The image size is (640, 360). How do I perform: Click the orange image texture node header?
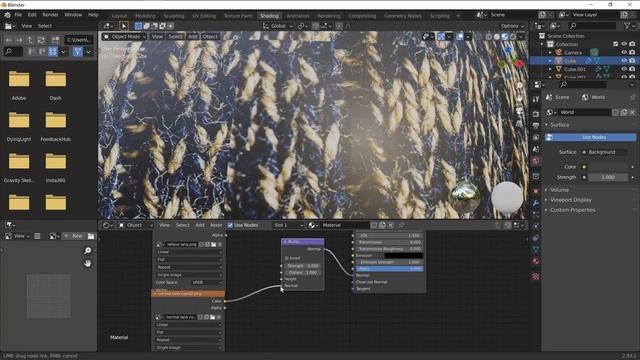(188, 293)
